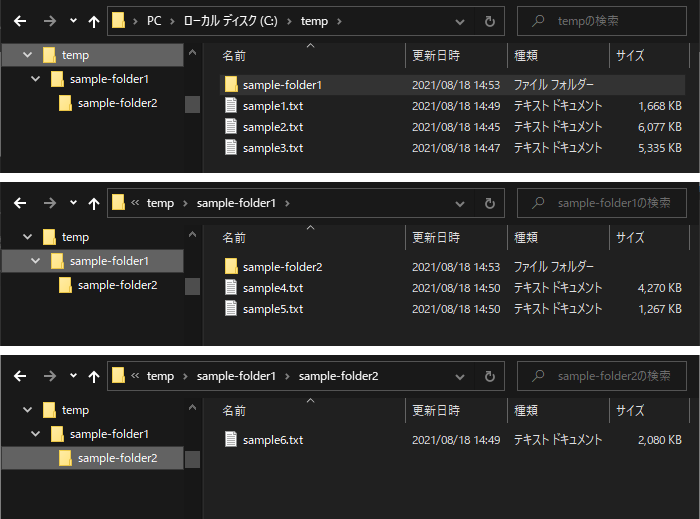
Task: Collapse sample-folder1 tree node in top window
Action: (36, 78)
